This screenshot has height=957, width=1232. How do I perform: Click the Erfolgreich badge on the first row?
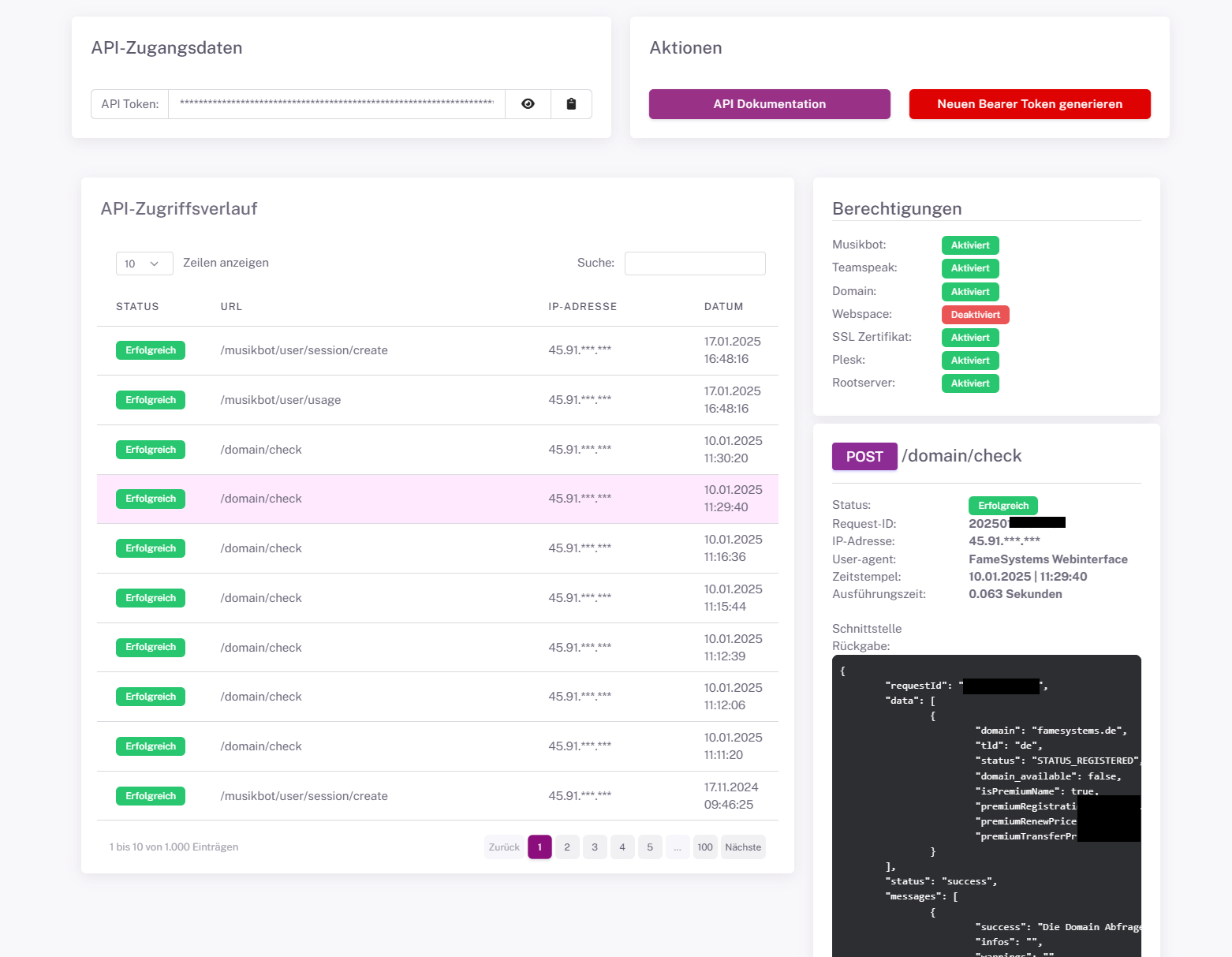point(150,350)
